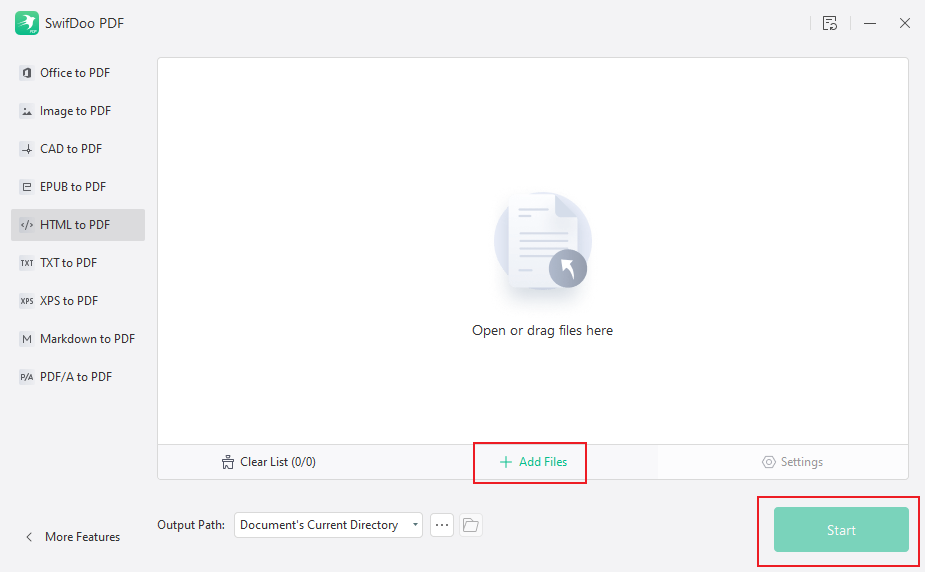Click the Office to PDF icon
This screenshot has width=925, height=572.
27,73
